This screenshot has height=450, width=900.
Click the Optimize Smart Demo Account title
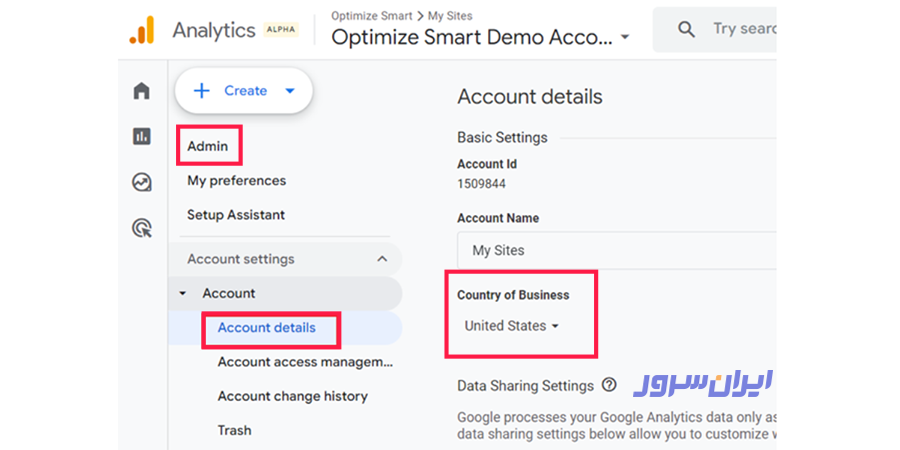pos(472,37)
